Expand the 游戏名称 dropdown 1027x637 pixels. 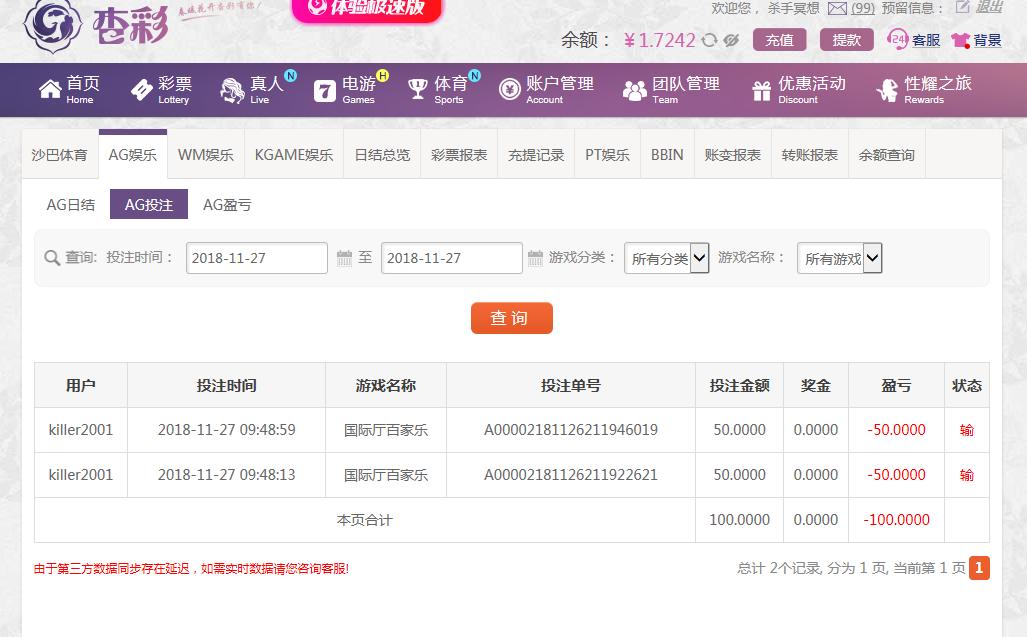(840, 258)
